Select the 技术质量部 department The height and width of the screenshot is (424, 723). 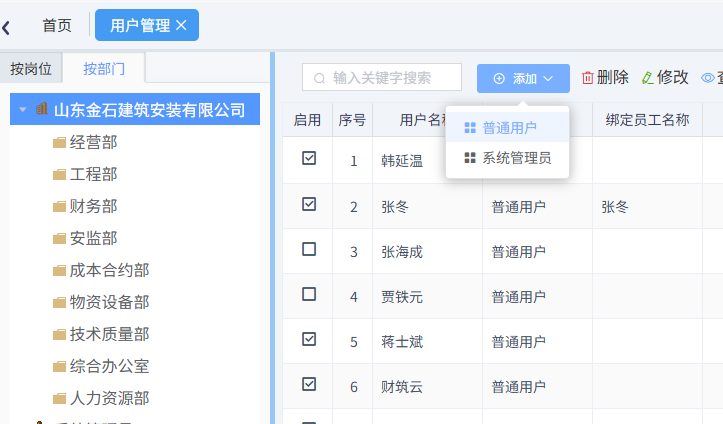[109, 335]
